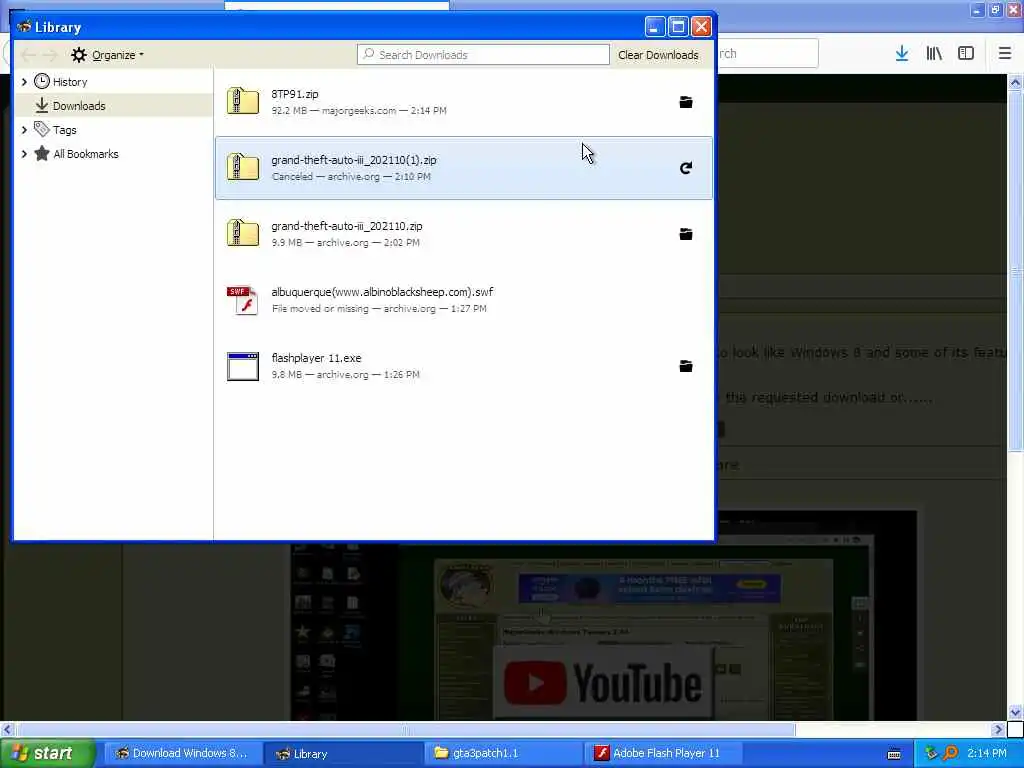This screenshot has height=768, width=1024.
Task: Click the albuquerque SWF file icon
Action: 243,300
